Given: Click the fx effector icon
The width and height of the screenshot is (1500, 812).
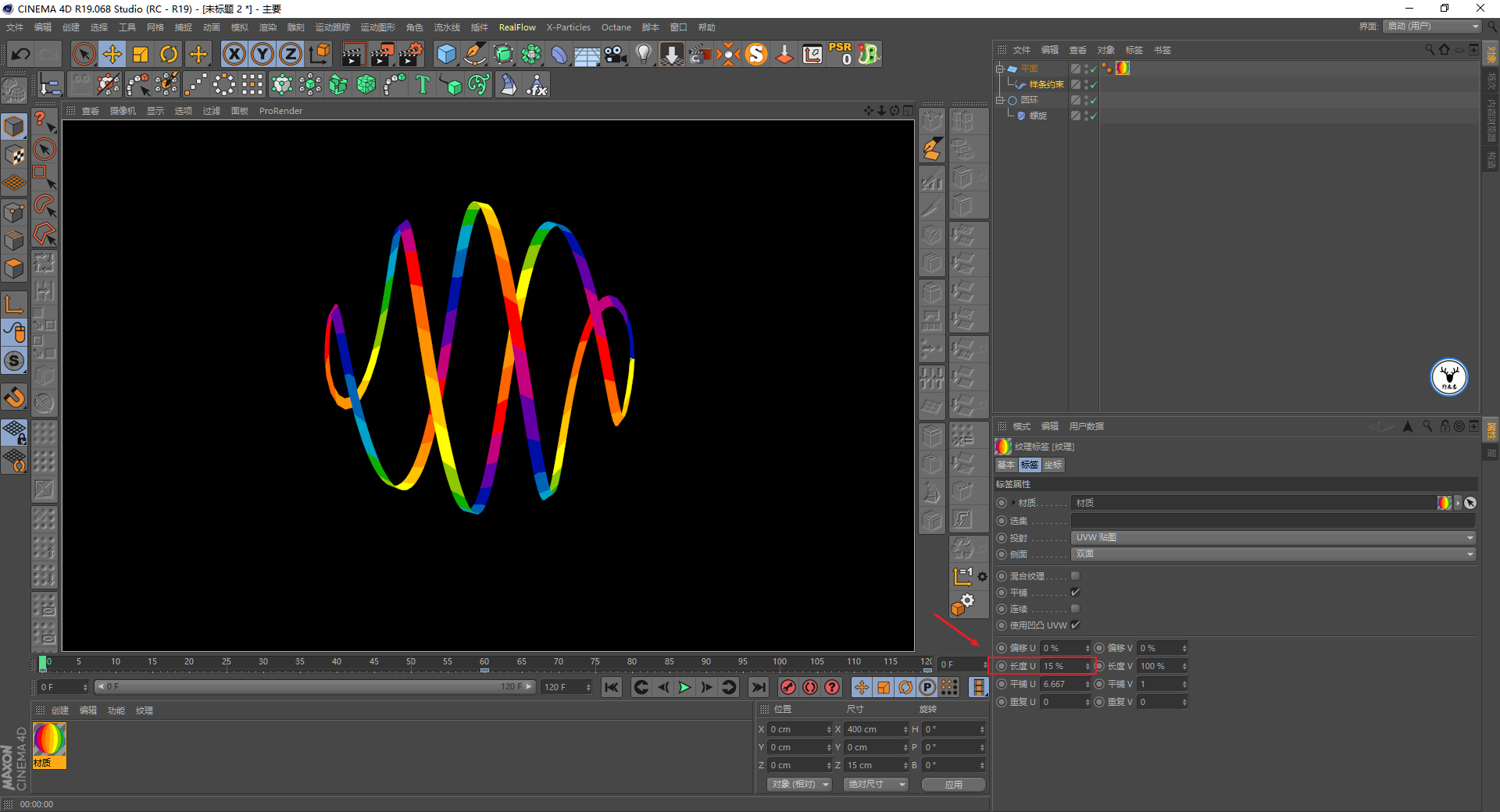Looking at the screenshot, I should (x=537, y=84).
